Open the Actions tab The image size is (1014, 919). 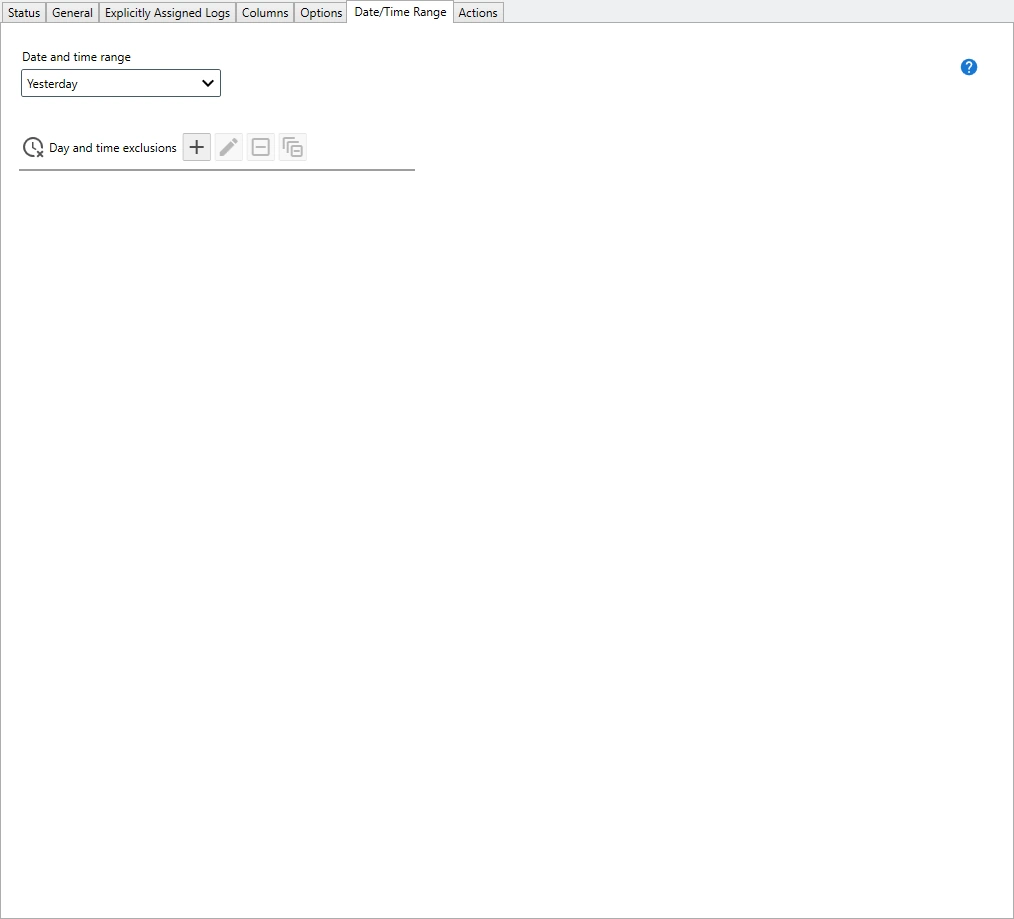[478, 13]
